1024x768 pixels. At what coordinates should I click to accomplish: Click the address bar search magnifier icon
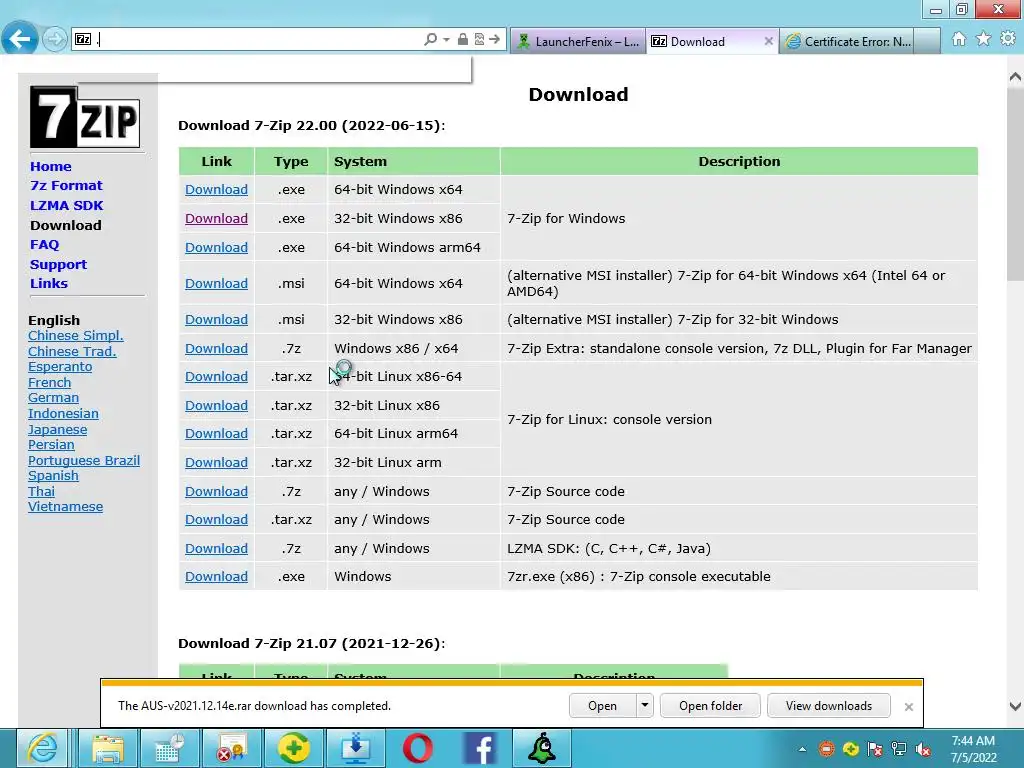[430, 40]
